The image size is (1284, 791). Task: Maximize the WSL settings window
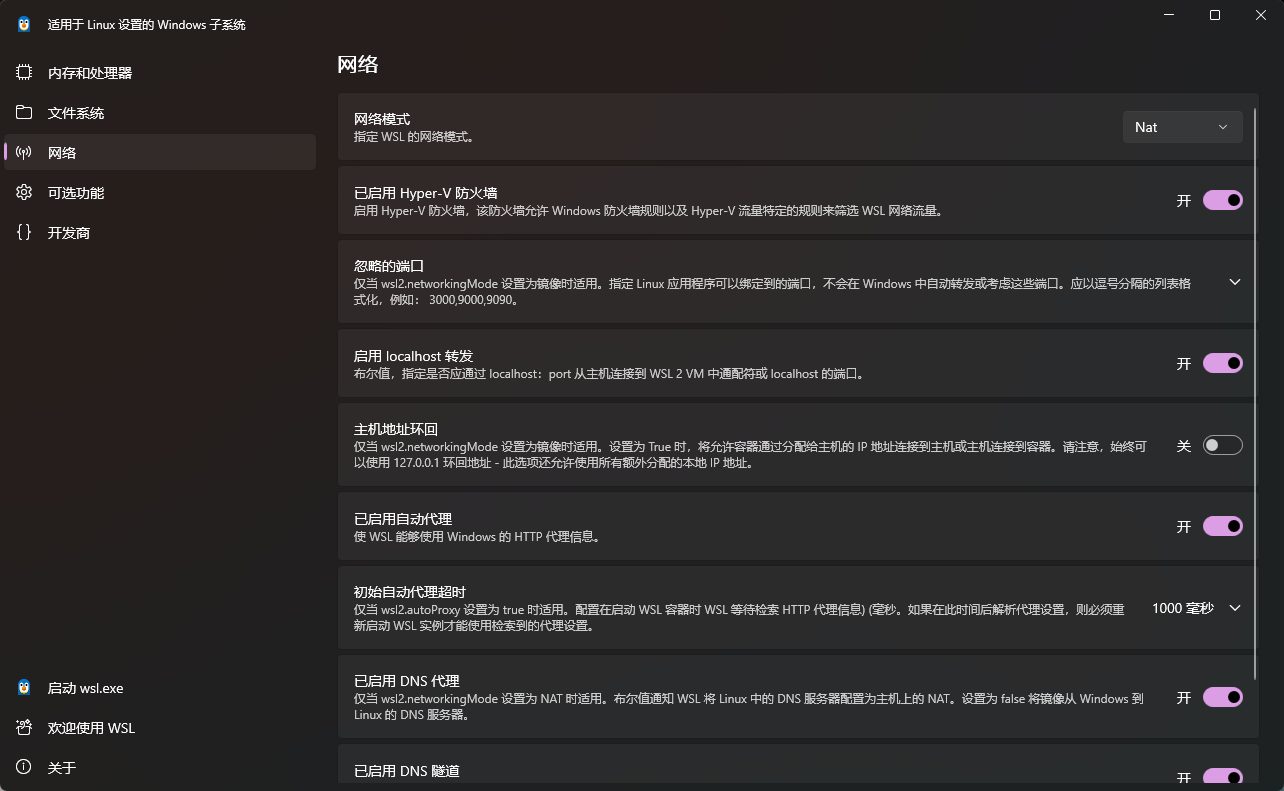pos(1215,15)
